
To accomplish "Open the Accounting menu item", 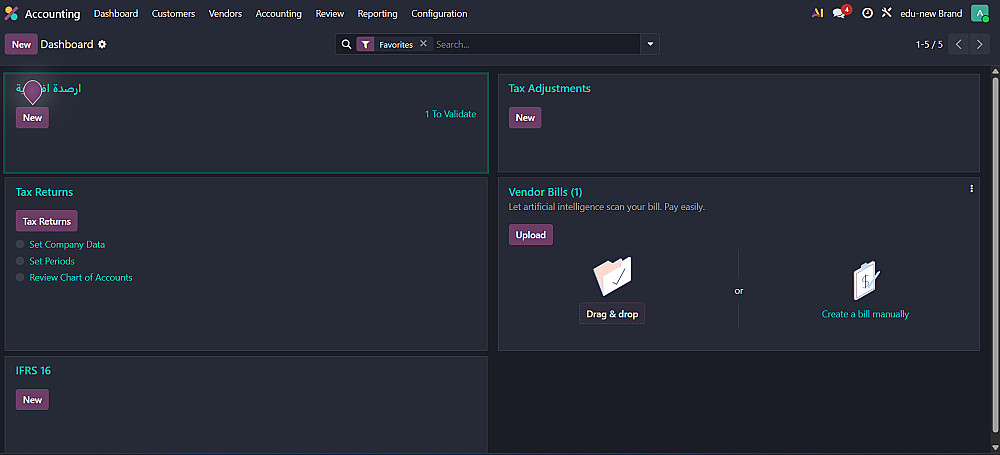I will [279, 13].
